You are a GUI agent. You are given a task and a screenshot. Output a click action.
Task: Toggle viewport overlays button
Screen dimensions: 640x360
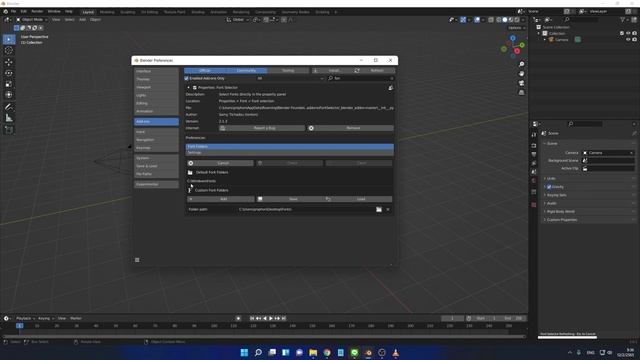click(x=477, y=20)
